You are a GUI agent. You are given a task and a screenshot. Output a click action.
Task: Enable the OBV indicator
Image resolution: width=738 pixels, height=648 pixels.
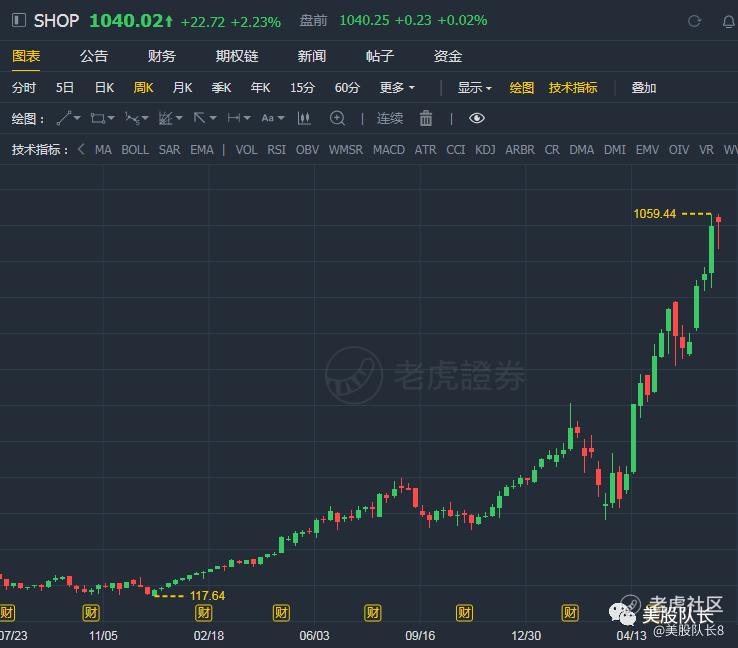(x=307, y=150)
